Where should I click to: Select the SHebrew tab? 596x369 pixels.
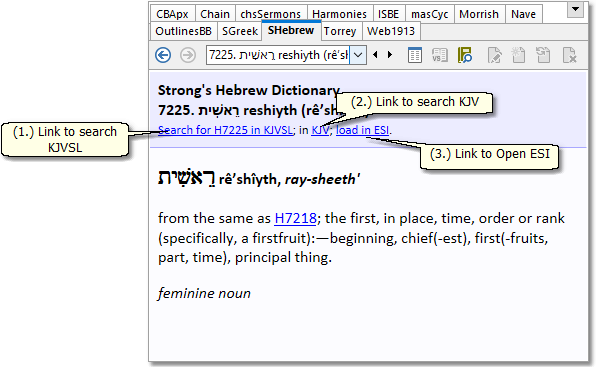tap(291, 30)
